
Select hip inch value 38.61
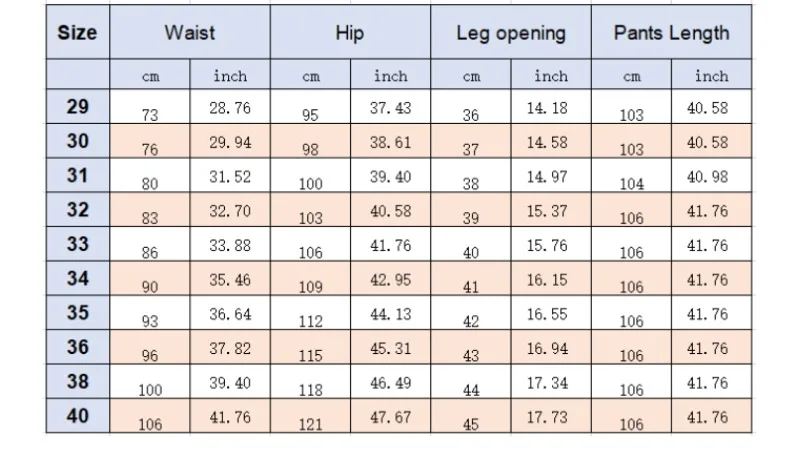390,142
